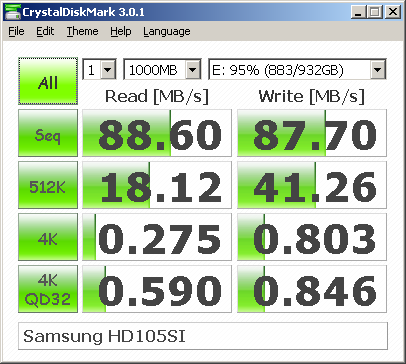Click the 512K read result 18.12
The image size is (406, 364).
(x=157, y=185)
